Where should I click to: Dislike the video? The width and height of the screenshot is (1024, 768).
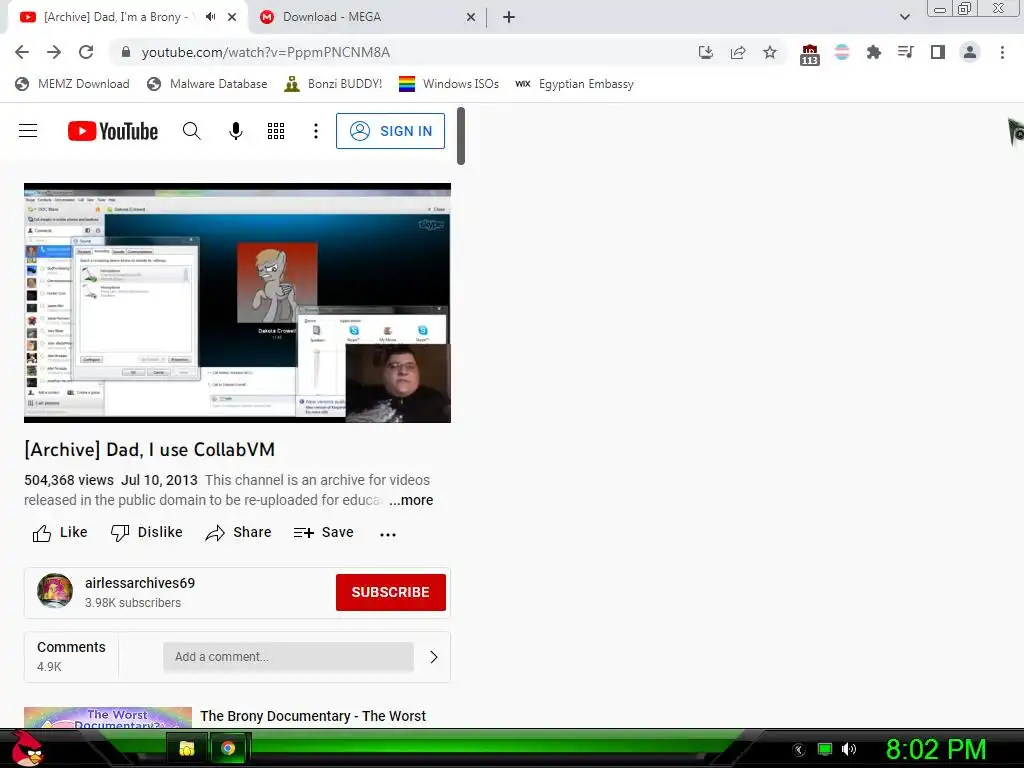pos(147,533)
